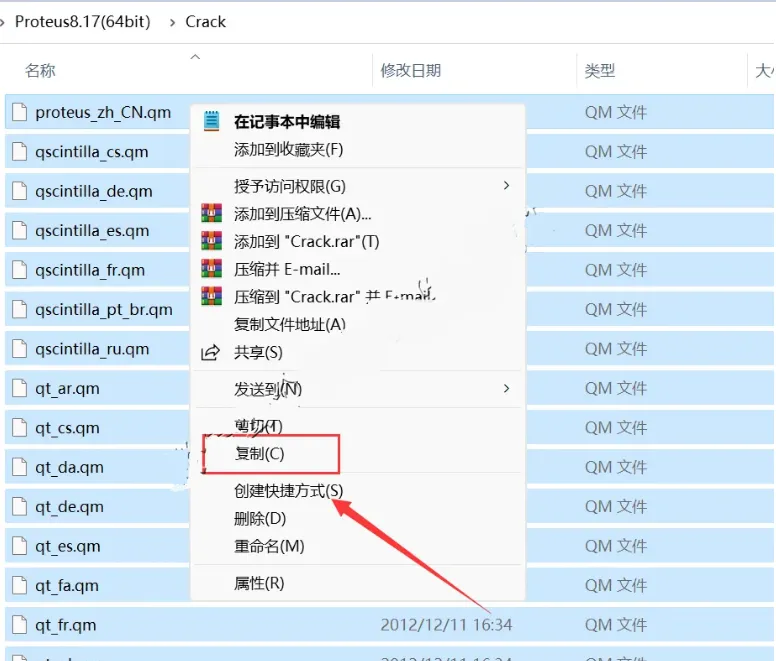Open the 发送到(N) menu entry
Viewport: 776px width, 661px height.
[x=268, y=389]
